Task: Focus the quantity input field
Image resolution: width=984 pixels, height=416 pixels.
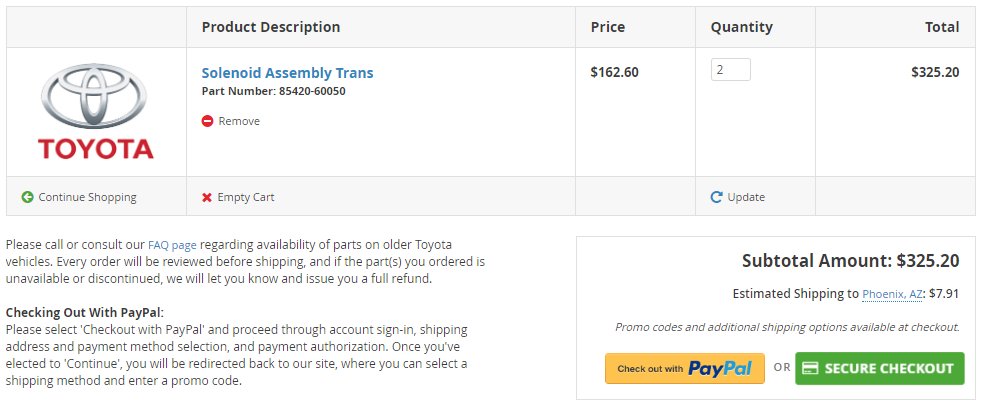Action: coord(730,70)
